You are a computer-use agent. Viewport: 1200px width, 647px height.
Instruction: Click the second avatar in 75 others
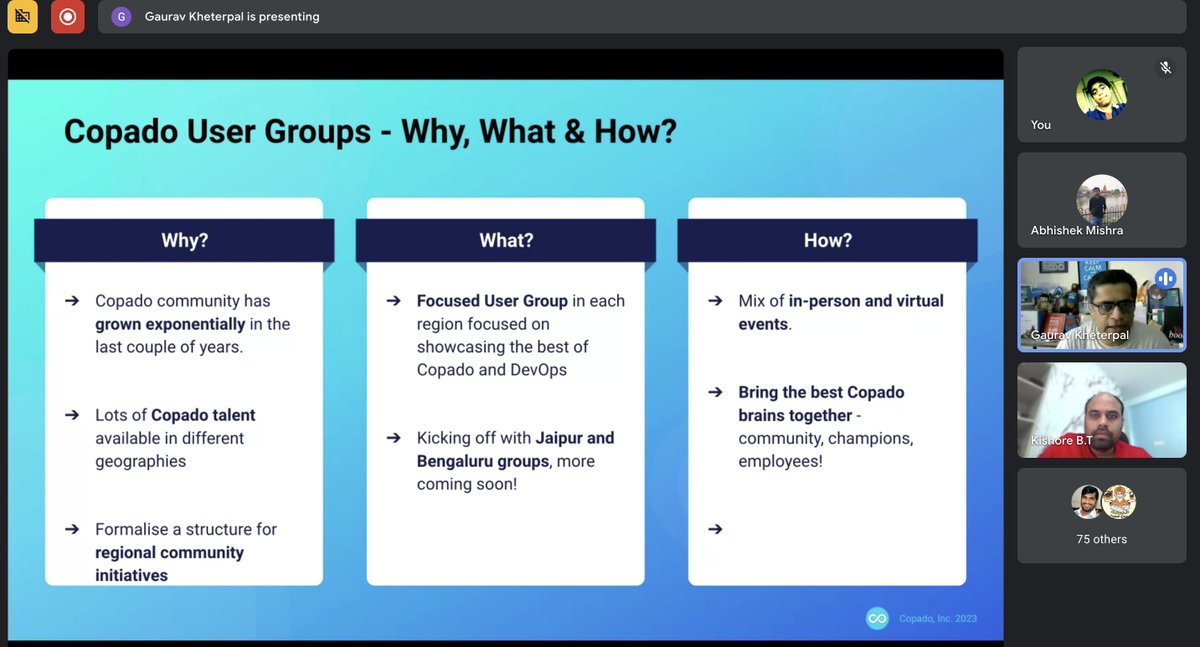[1118, 502]
